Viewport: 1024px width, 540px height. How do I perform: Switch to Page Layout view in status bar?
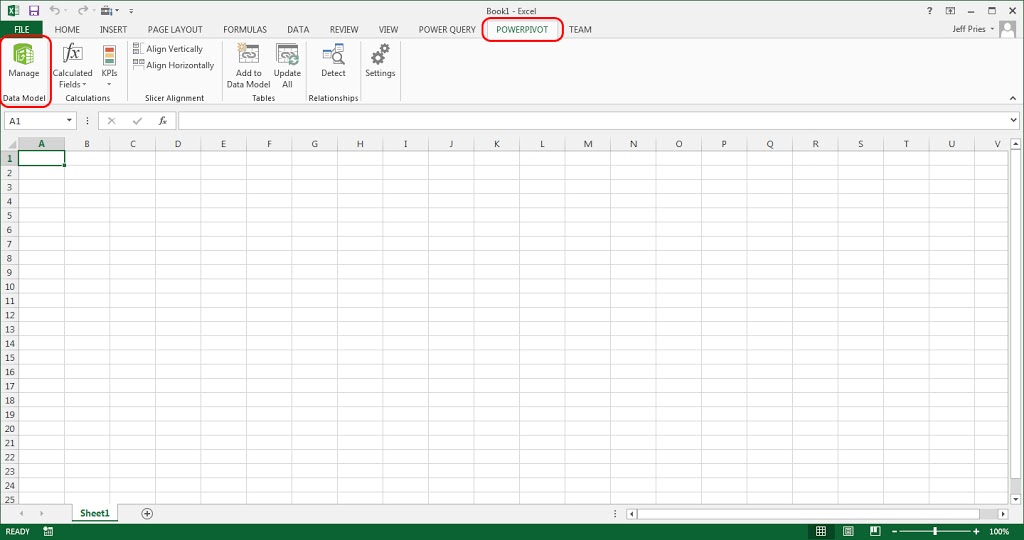click(x=847, y=531)
